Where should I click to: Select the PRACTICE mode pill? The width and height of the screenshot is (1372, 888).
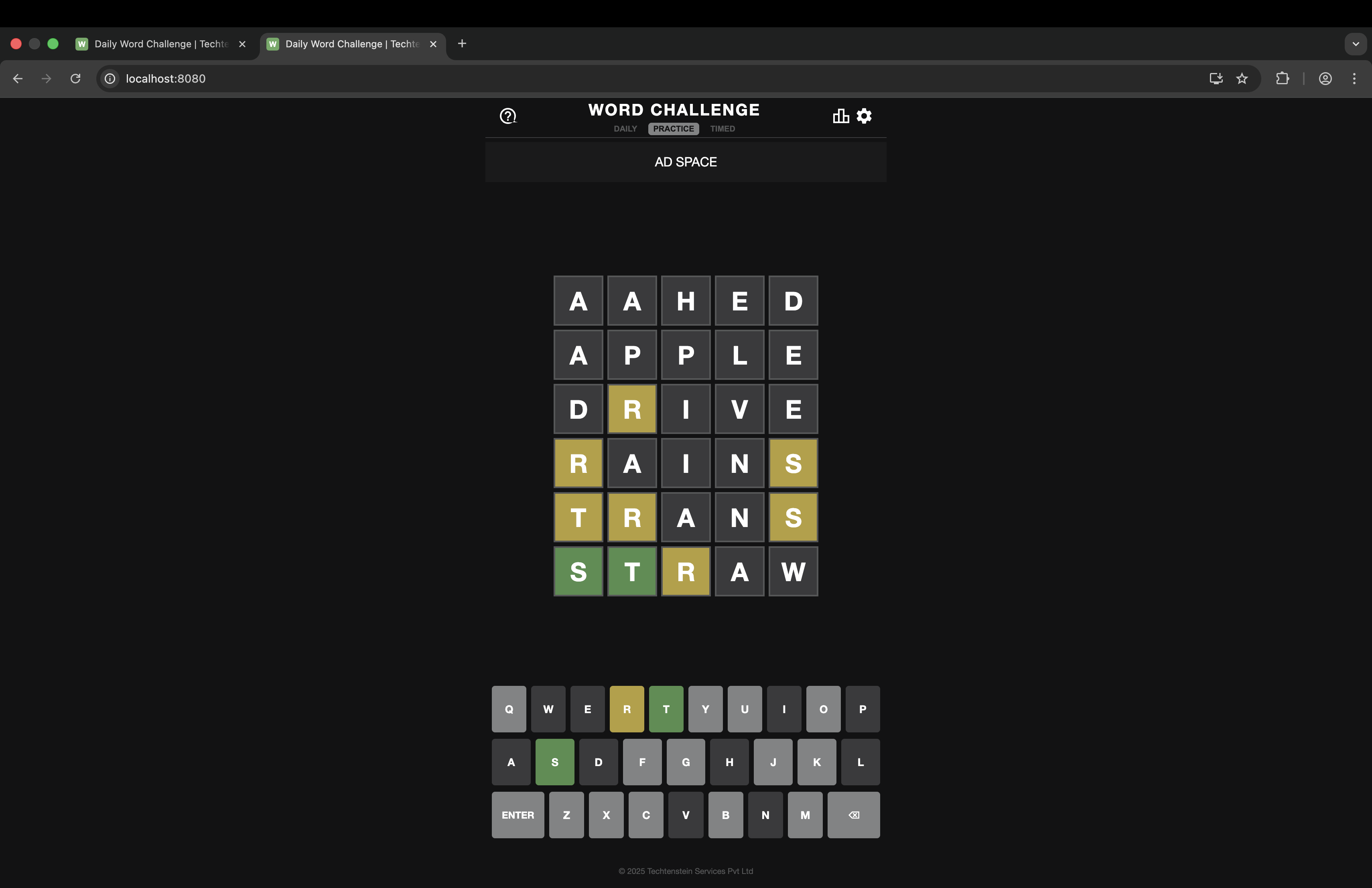tap(673, 128)
